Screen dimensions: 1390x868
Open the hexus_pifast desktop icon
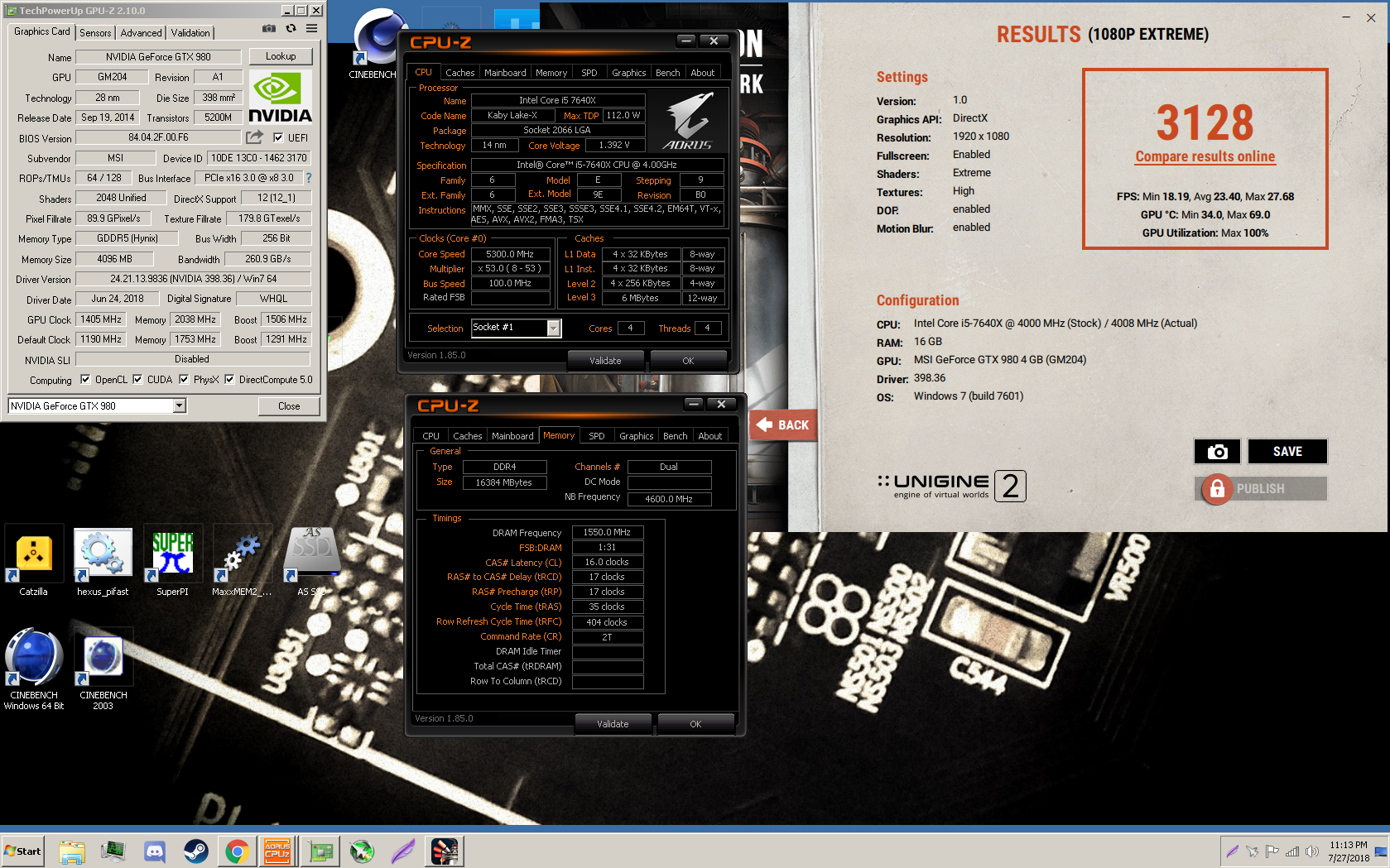[x=103, y=560]
